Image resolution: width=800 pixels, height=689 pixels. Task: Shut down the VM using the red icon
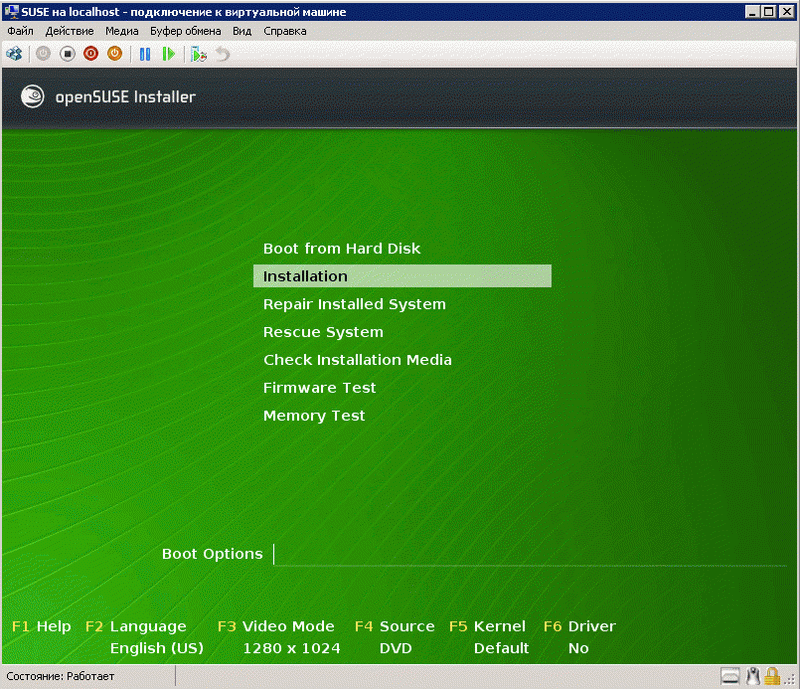coord(91,54)
